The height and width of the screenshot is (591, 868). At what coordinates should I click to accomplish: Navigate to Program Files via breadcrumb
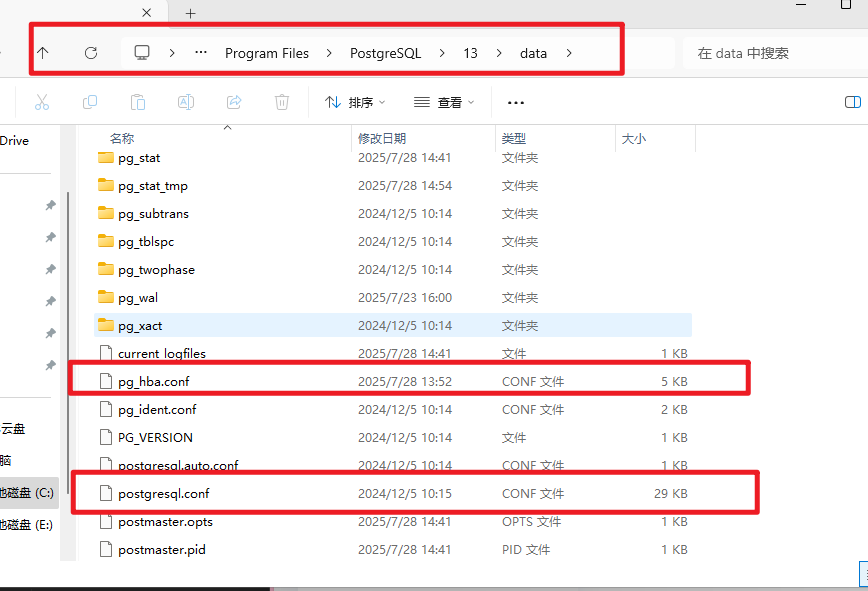tap(266, 53)
